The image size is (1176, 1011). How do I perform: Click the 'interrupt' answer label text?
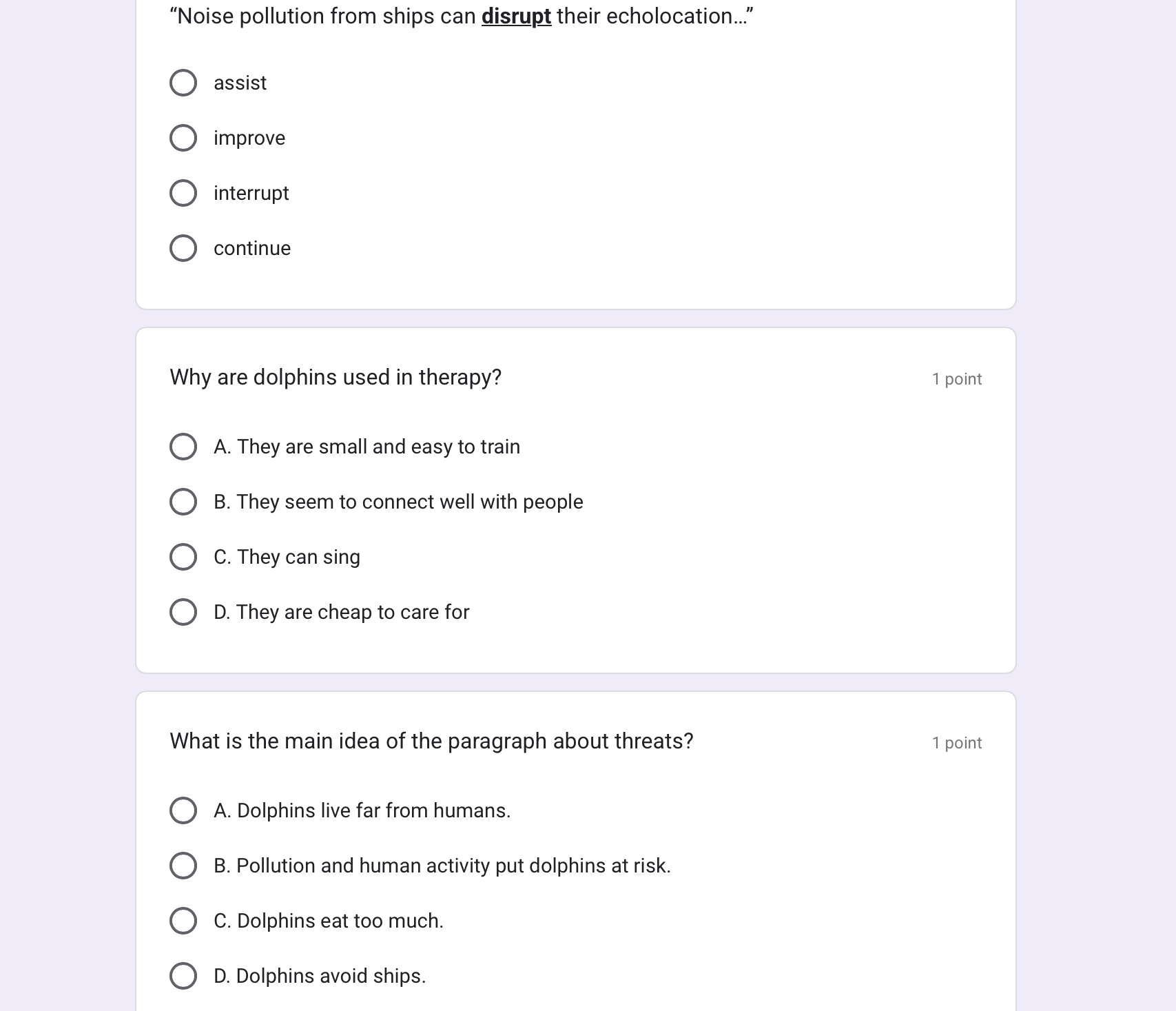[251, 193]
